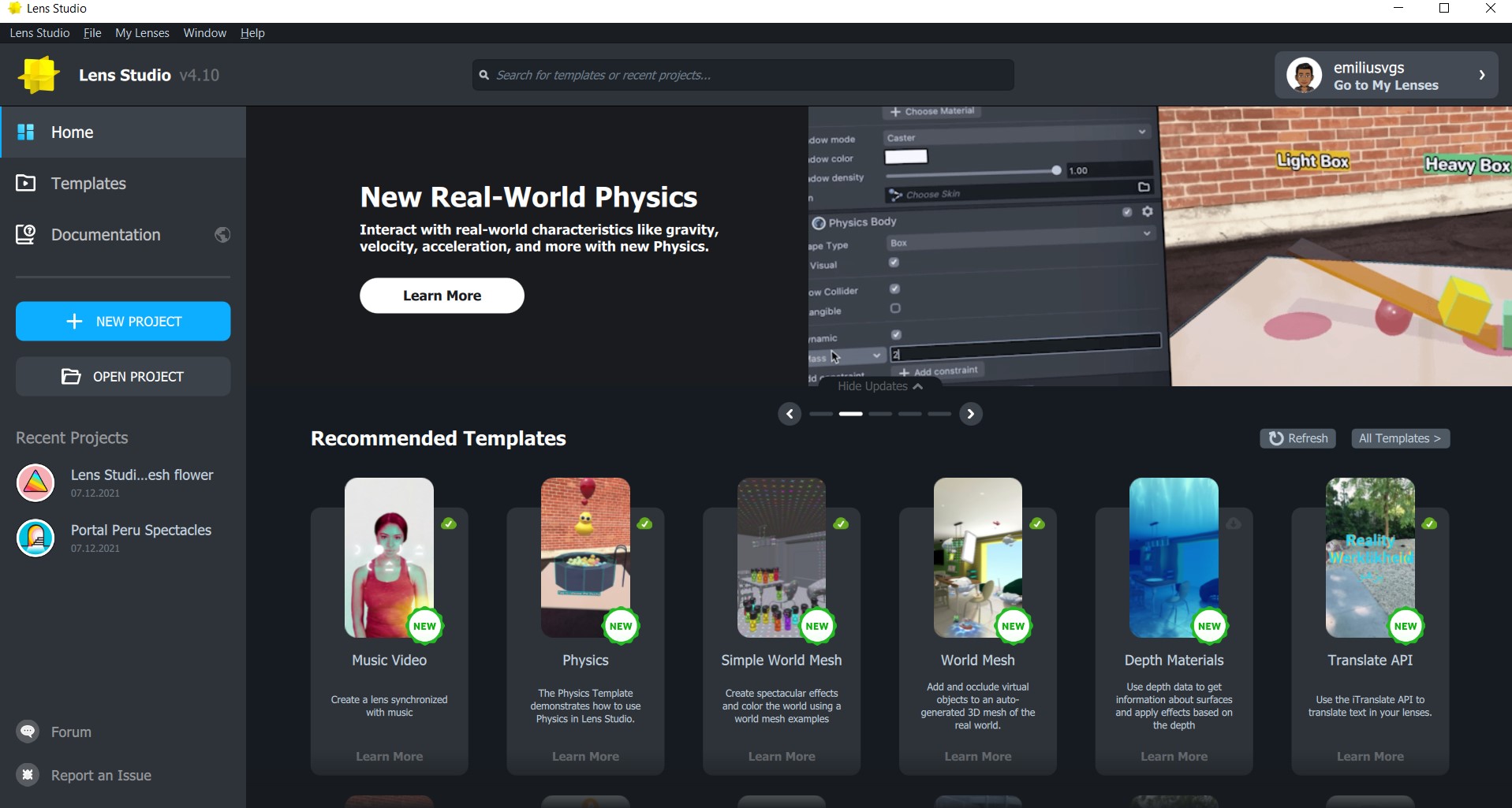The image size is (1512, 808).
Task: Open Templates from the sidebar icon
Action: (26, 183)
